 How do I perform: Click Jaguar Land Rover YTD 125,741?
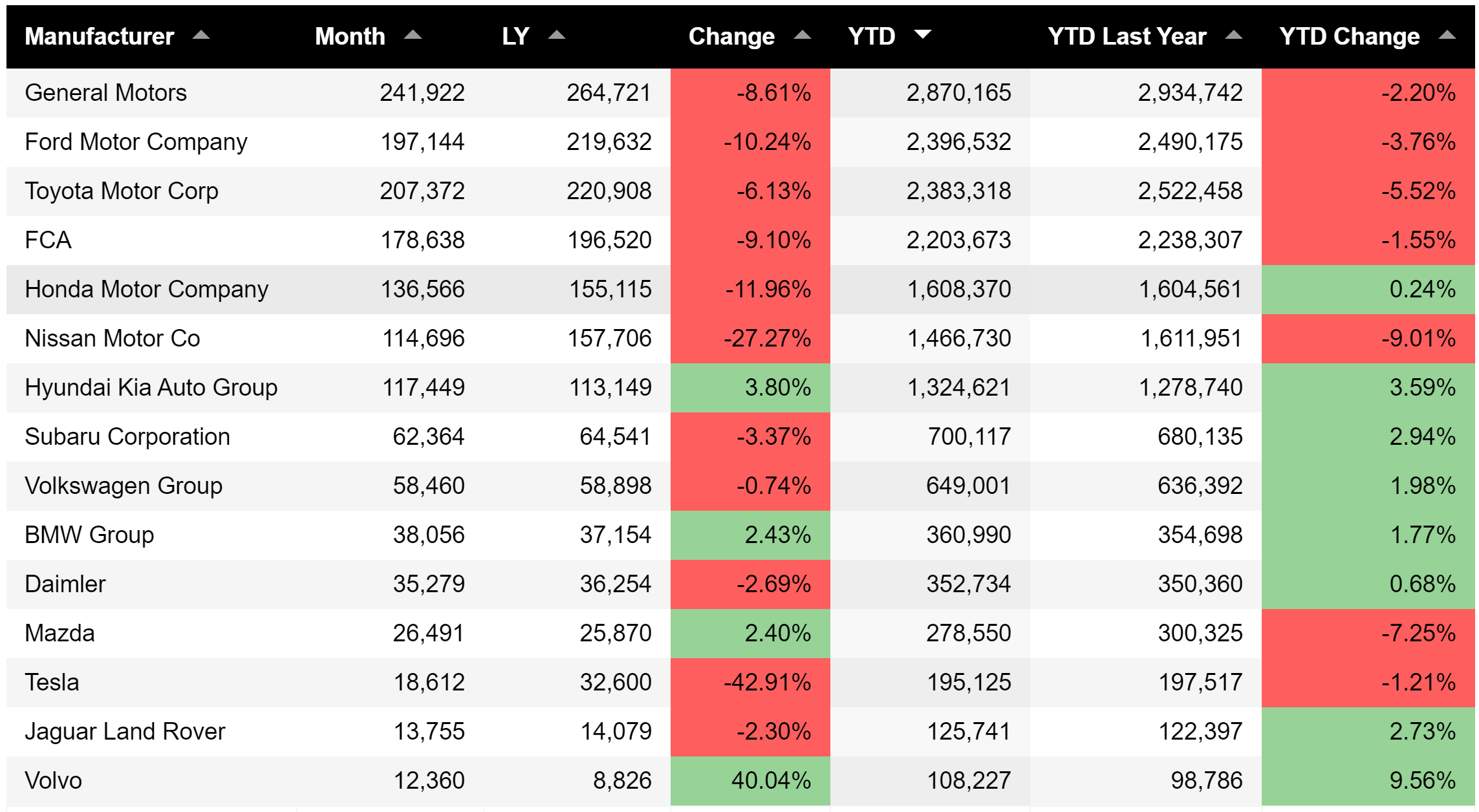(969, 731)
